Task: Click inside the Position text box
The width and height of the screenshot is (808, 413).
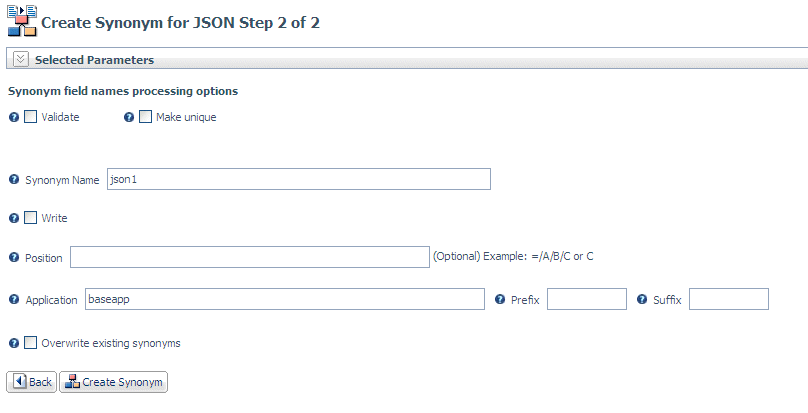Action: coord(250,257)
